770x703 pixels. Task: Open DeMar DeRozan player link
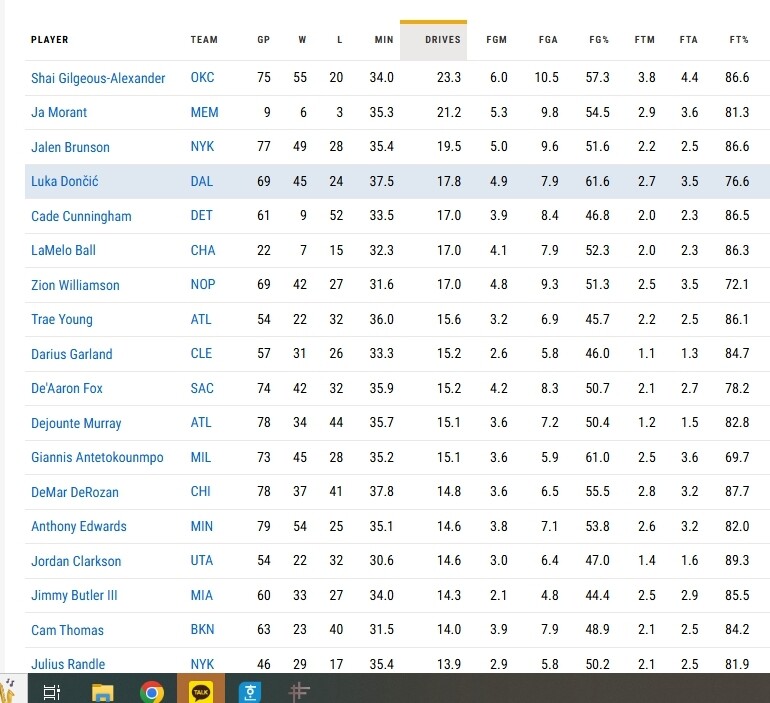pyautogui.click(x=75, y=492)
